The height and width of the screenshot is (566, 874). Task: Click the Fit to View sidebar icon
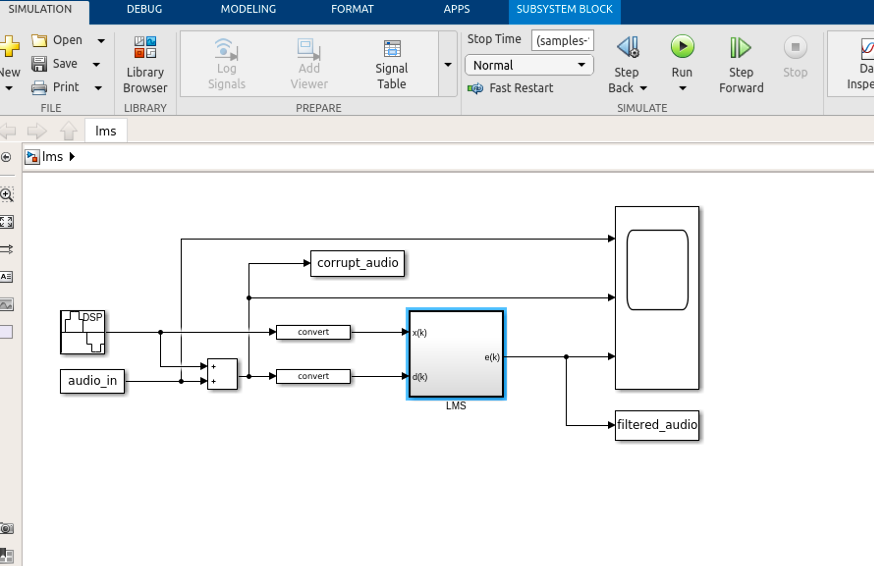click(x=7, y=222)
